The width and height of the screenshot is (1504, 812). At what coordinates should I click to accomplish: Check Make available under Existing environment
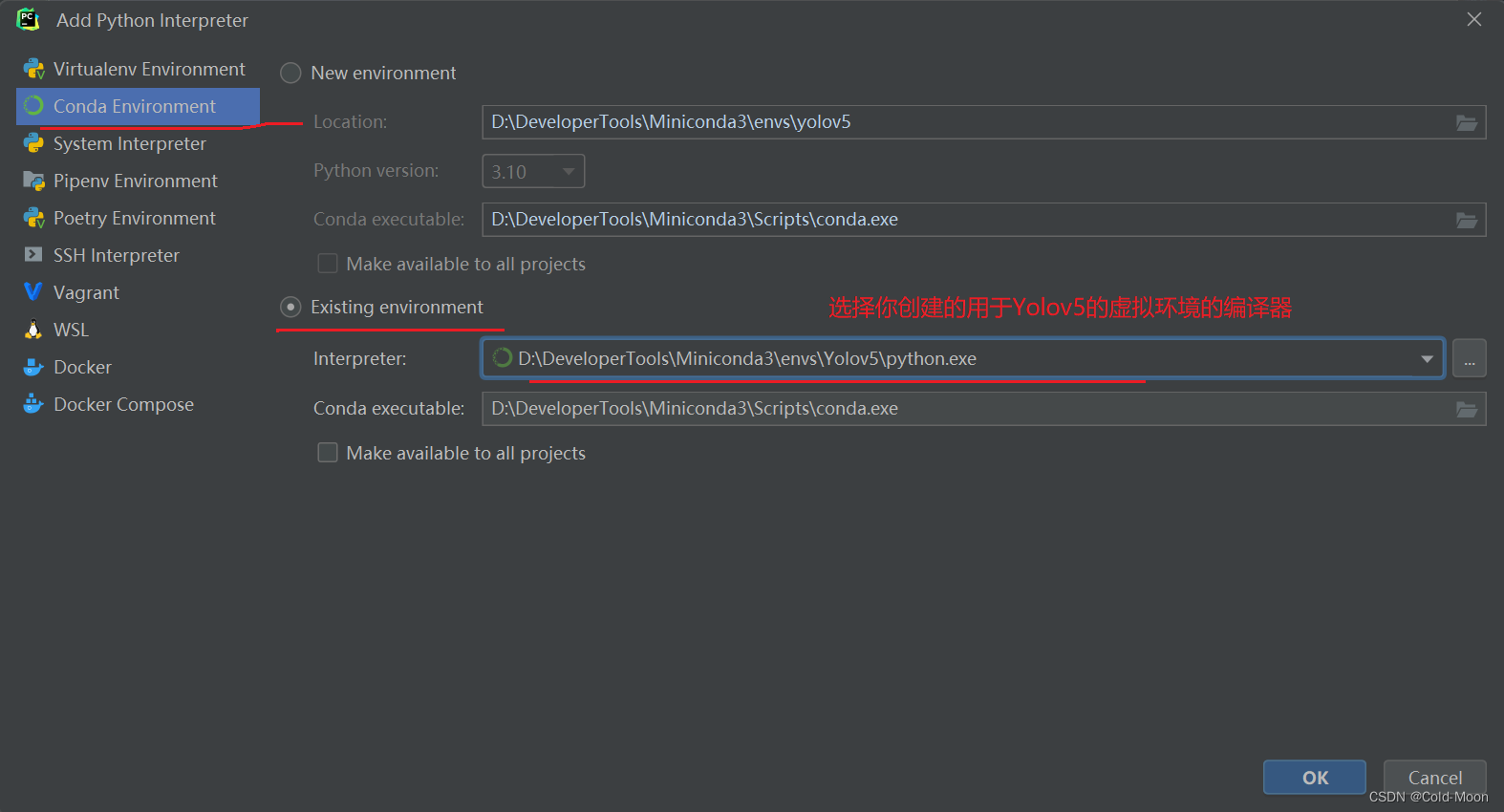328,453
